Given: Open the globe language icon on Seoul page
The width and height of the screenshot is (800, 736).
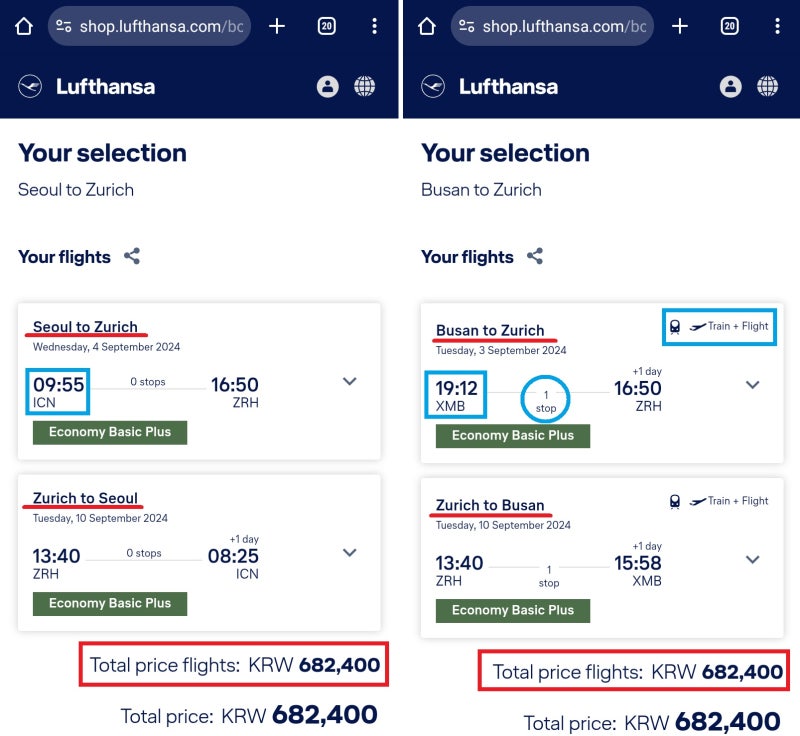Looking at the screenshot, I should point(364,86).
